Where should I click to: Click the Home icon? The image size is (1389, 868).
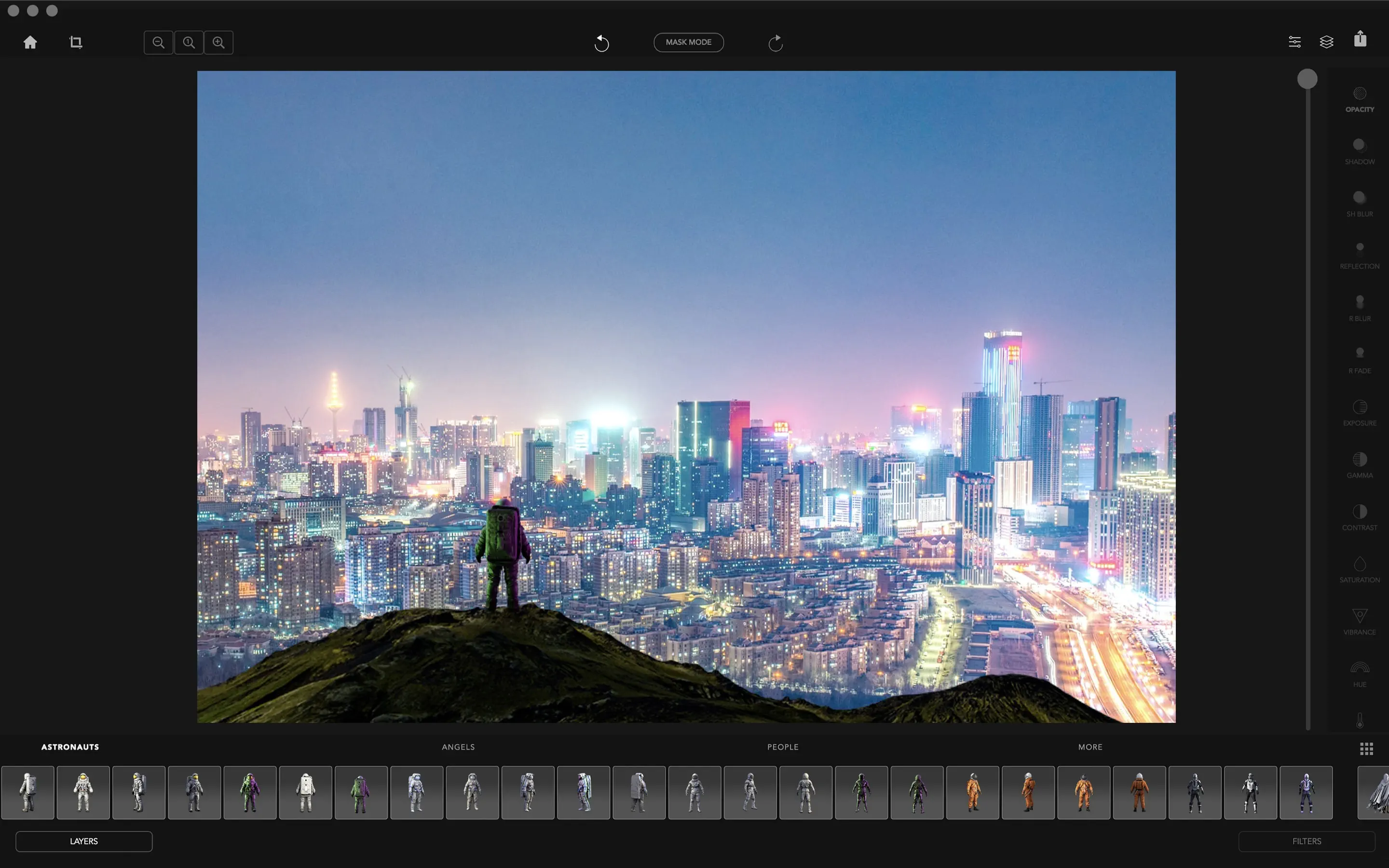coord(30,42)
